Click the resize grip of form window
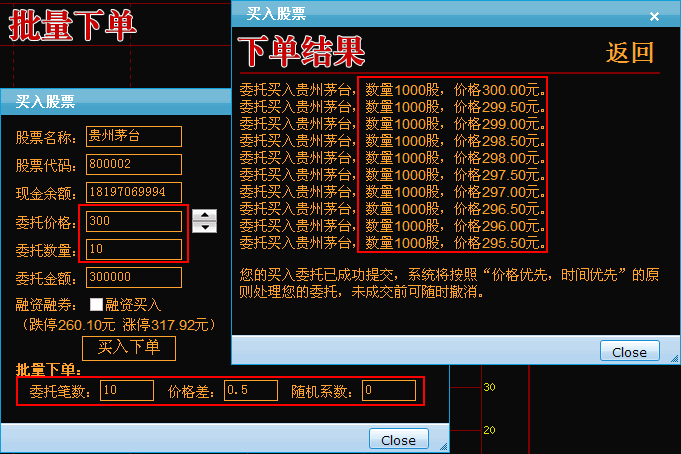Image resolution: width=681 pixels, height=454 pixels. pyautogui.click(x=443, y=446)
